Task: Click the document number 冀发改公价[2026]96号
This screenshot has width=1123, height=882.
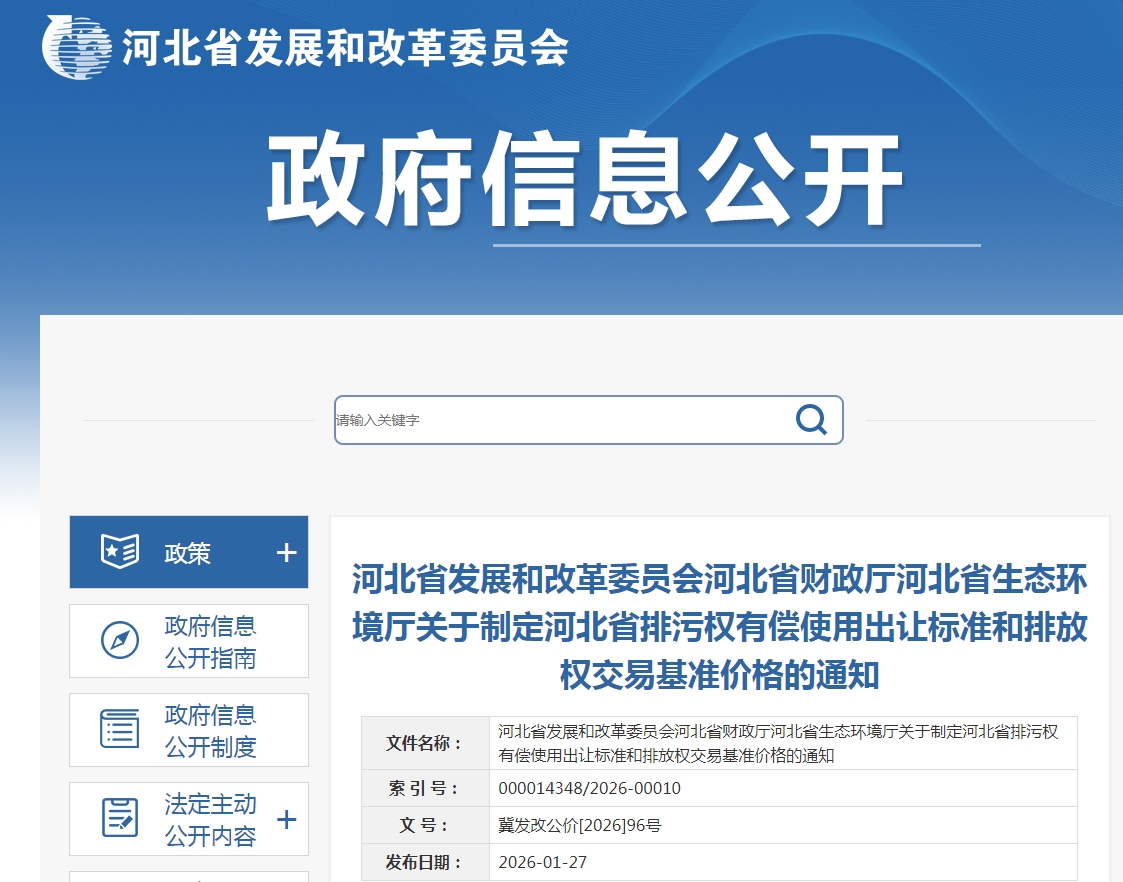Action: pyautogui.click(x=579, y=825)
